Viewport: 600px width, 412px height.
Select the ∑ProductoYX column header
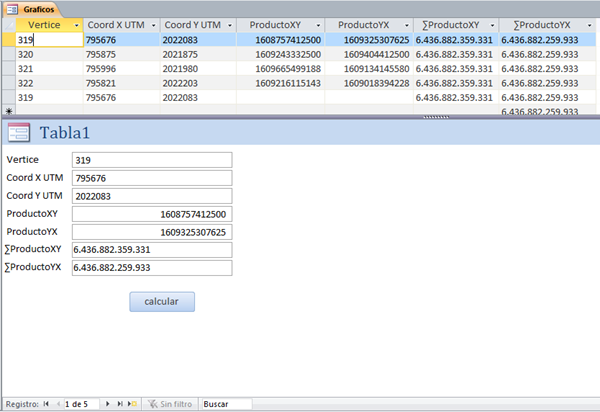(x=541, y=24)
